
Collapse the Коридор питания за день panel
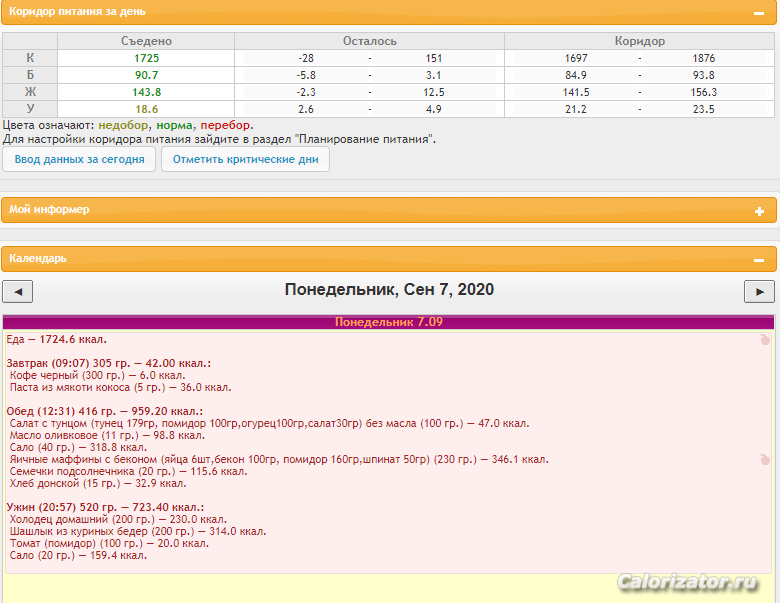tap(759, 12)
